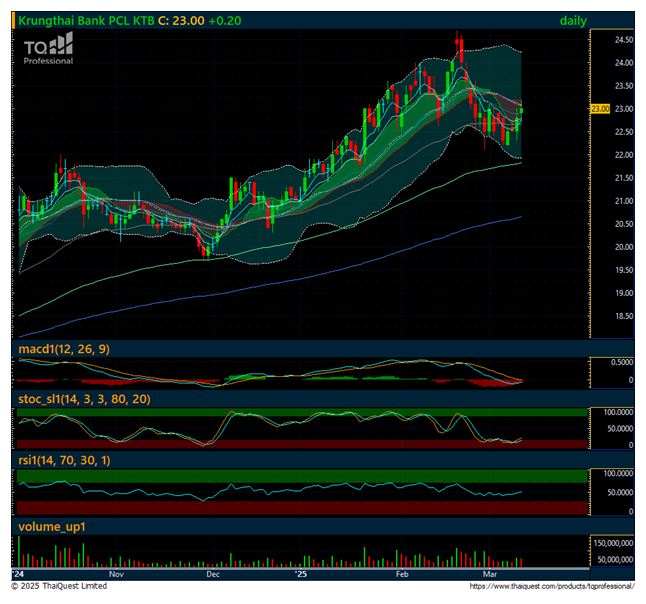Click the 23.50 price axis label
Screen dimensions: 646x604
tap(624, 86)
